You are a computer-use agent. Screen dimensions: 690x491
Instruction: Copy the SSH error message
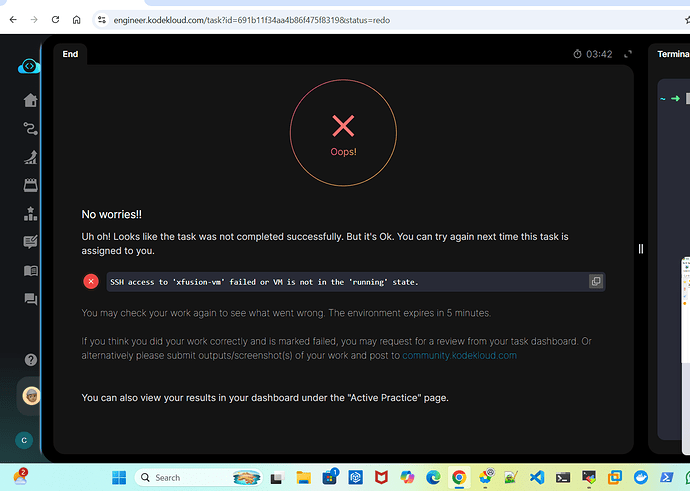click(596, 282)
